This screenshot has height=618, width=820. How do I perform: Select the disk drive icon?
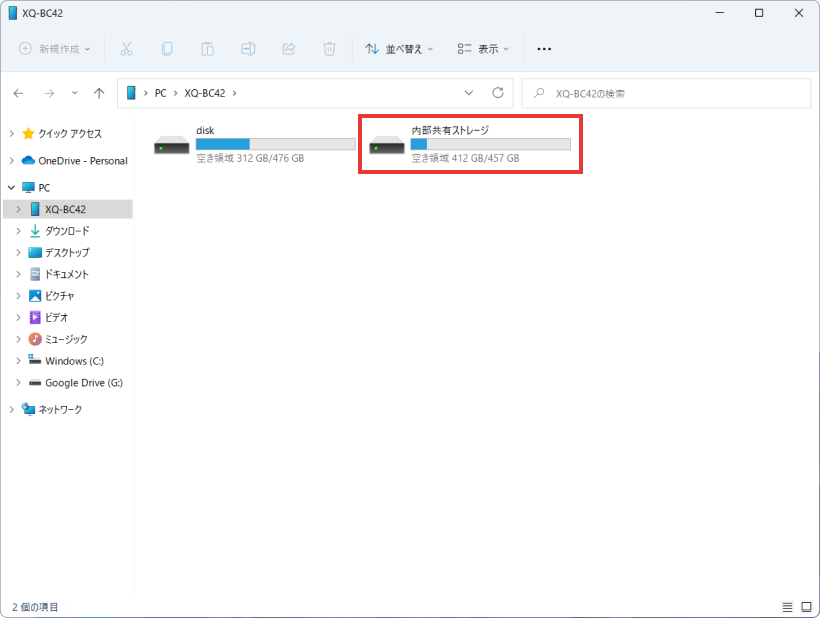coord(172,145)
